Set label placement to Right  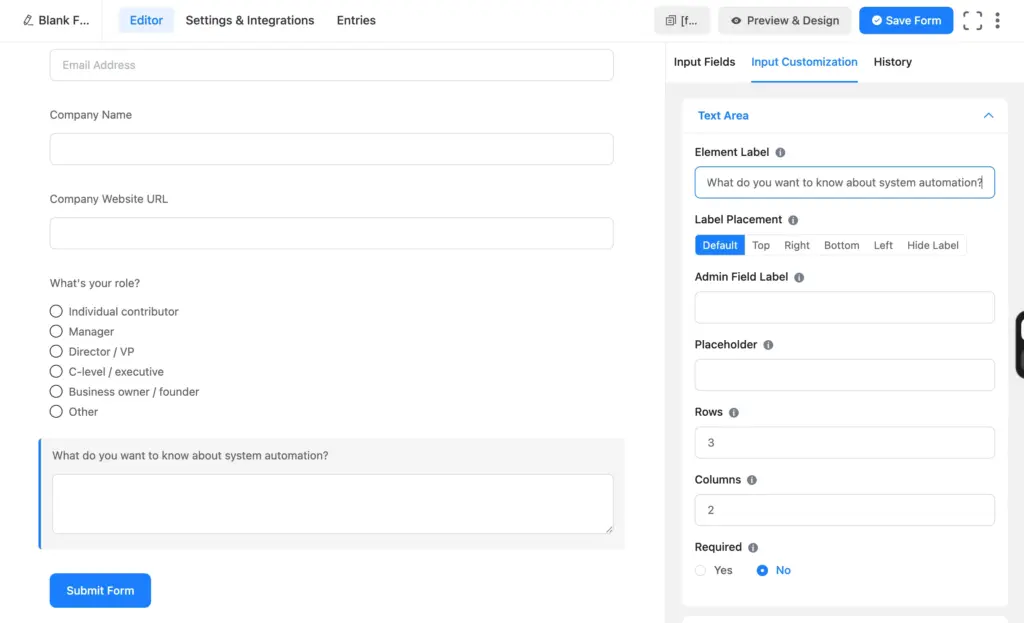click(x=796, y=246)
